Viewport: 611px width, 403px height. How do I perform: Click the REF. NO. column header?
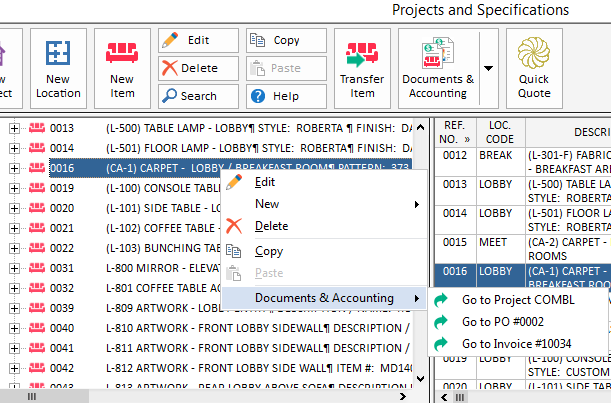(455, 131)
